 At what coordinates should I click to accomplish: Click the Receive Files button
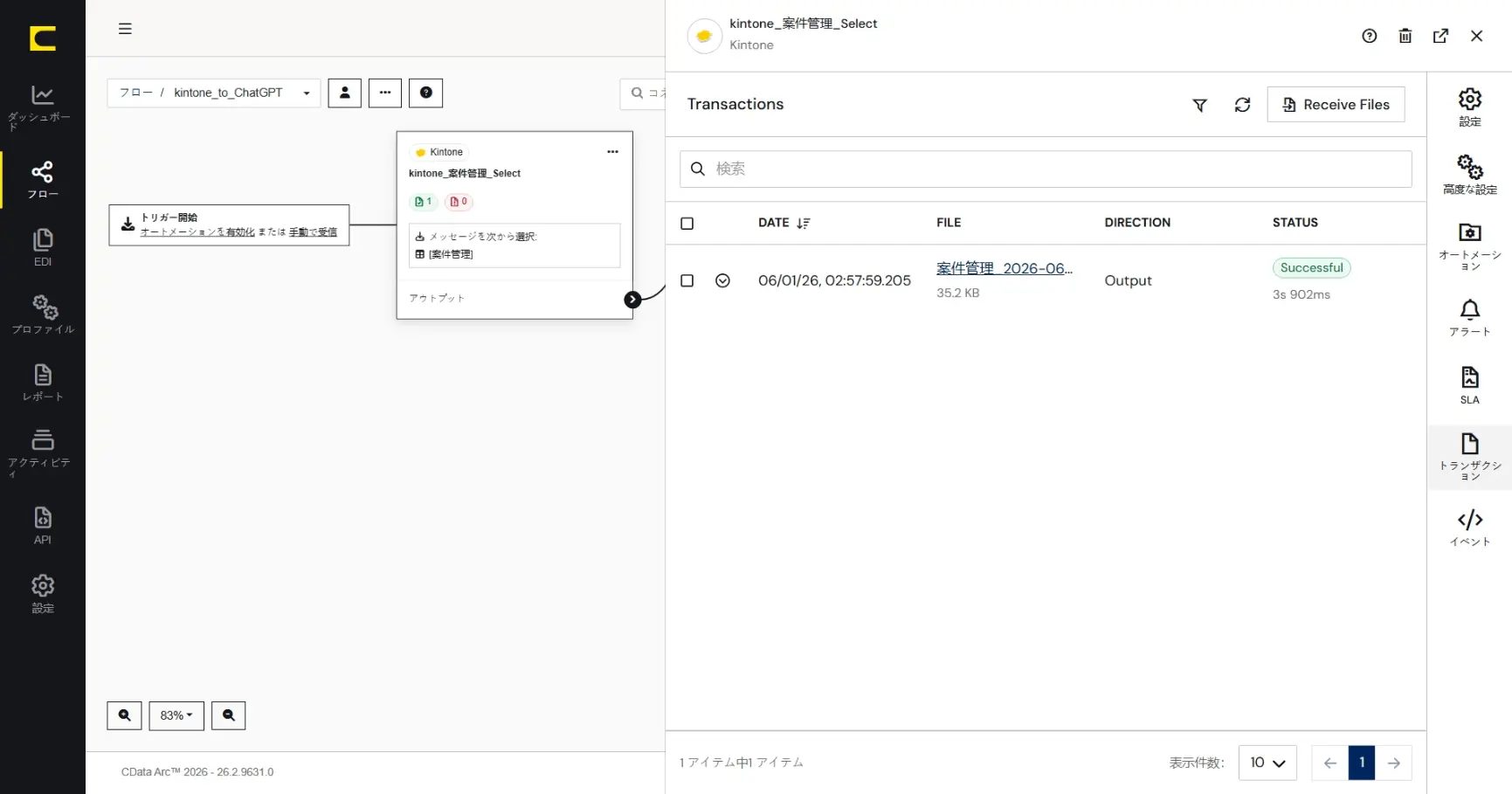[x=1336, y=105]
